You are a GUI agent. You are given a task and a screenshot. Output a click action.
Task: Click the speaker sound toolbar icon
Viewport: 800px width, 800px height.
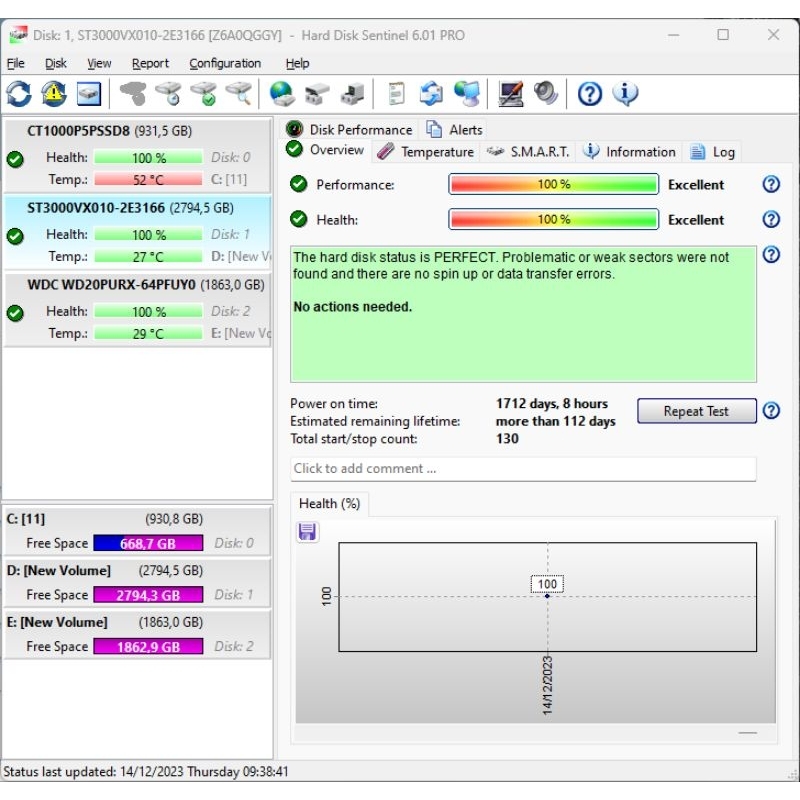545,94
